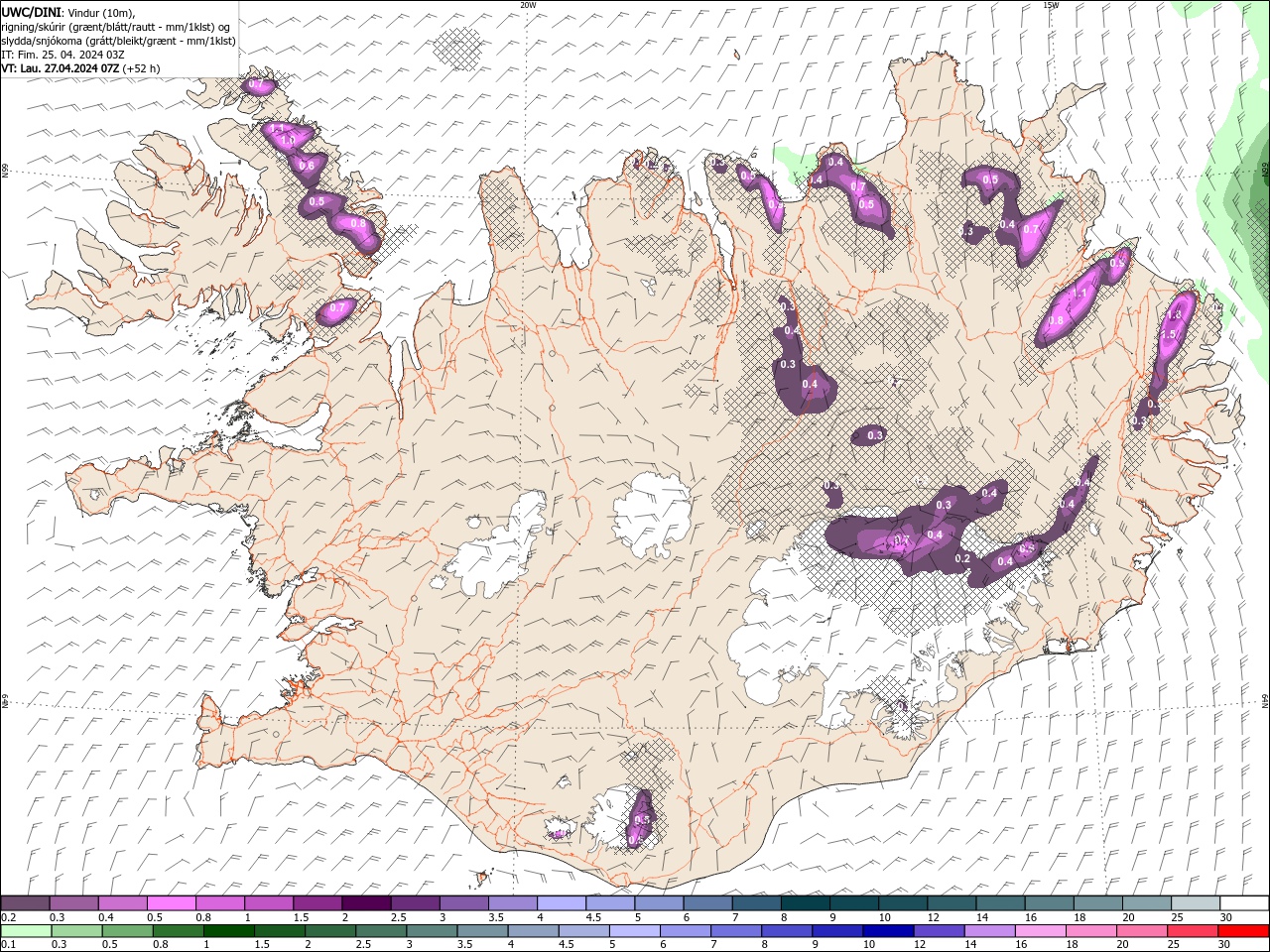Viewport: 1270px width, 952px height.
Task: Click the rigning/skúrir legend description line
Action: click(117, 27)
